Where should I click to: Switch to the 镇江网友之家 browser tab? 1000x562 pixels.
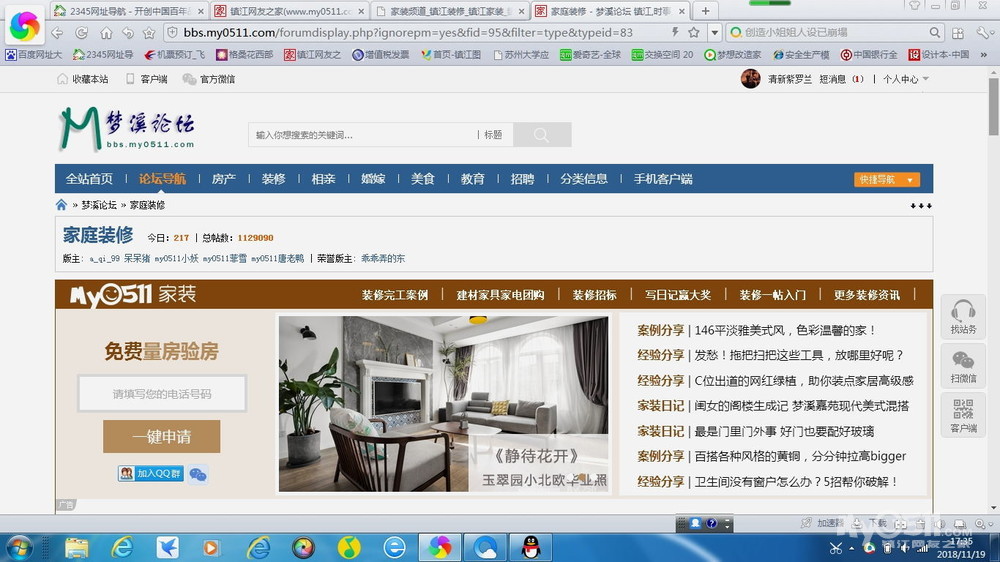pos(290,11)
